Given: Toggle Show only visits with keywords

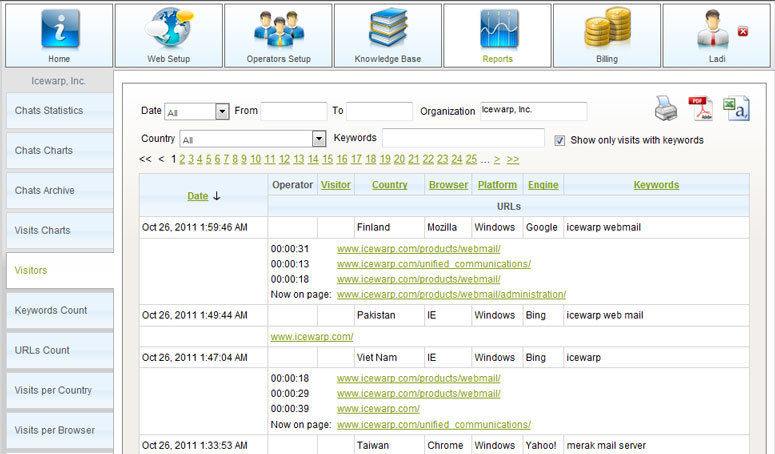Looking at the screenshot, I should coord(560,141).
